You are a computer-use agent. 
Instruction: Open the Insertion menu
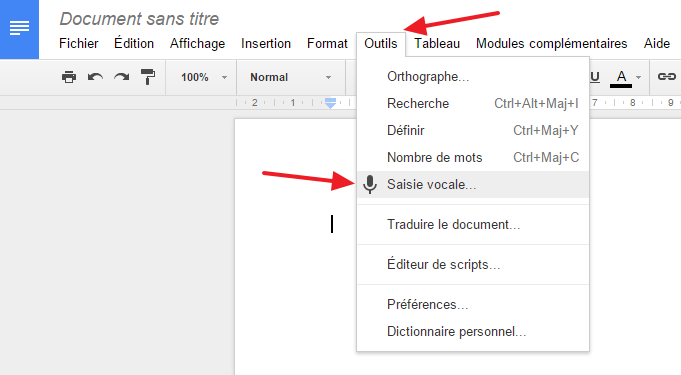pos(266,43)
